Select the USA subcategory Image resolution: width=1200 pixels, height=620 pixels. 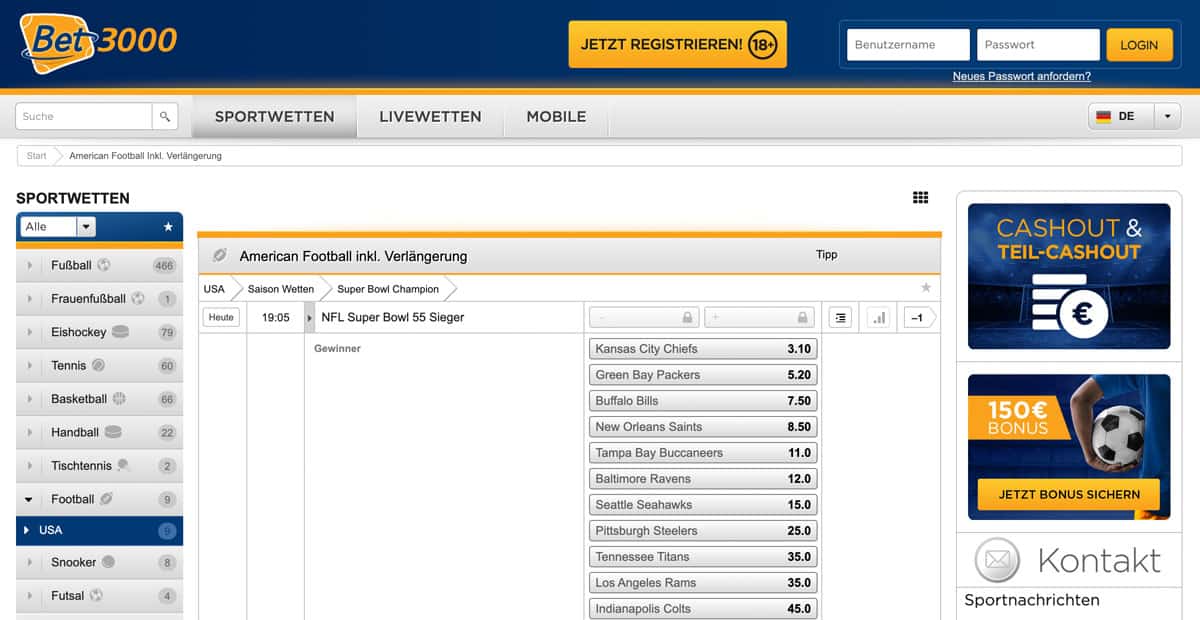pos(99,530)
